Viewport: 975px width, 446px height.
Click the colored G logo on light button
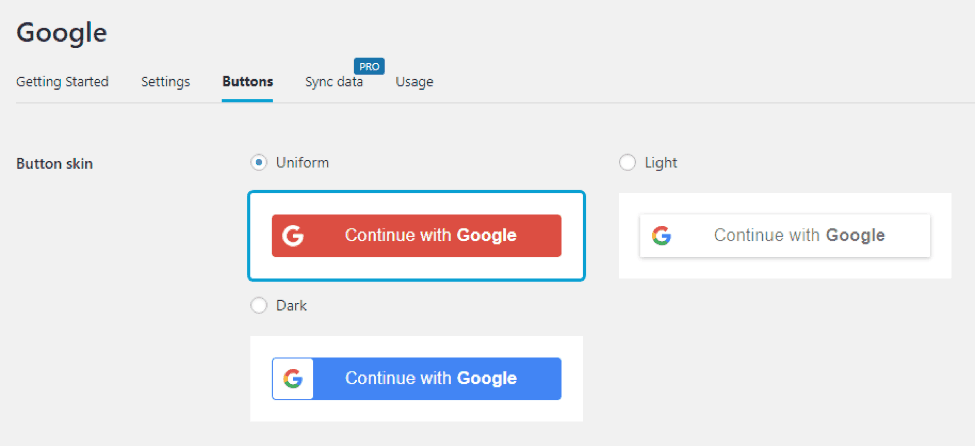pyautogui.click(x=661, y=236)
